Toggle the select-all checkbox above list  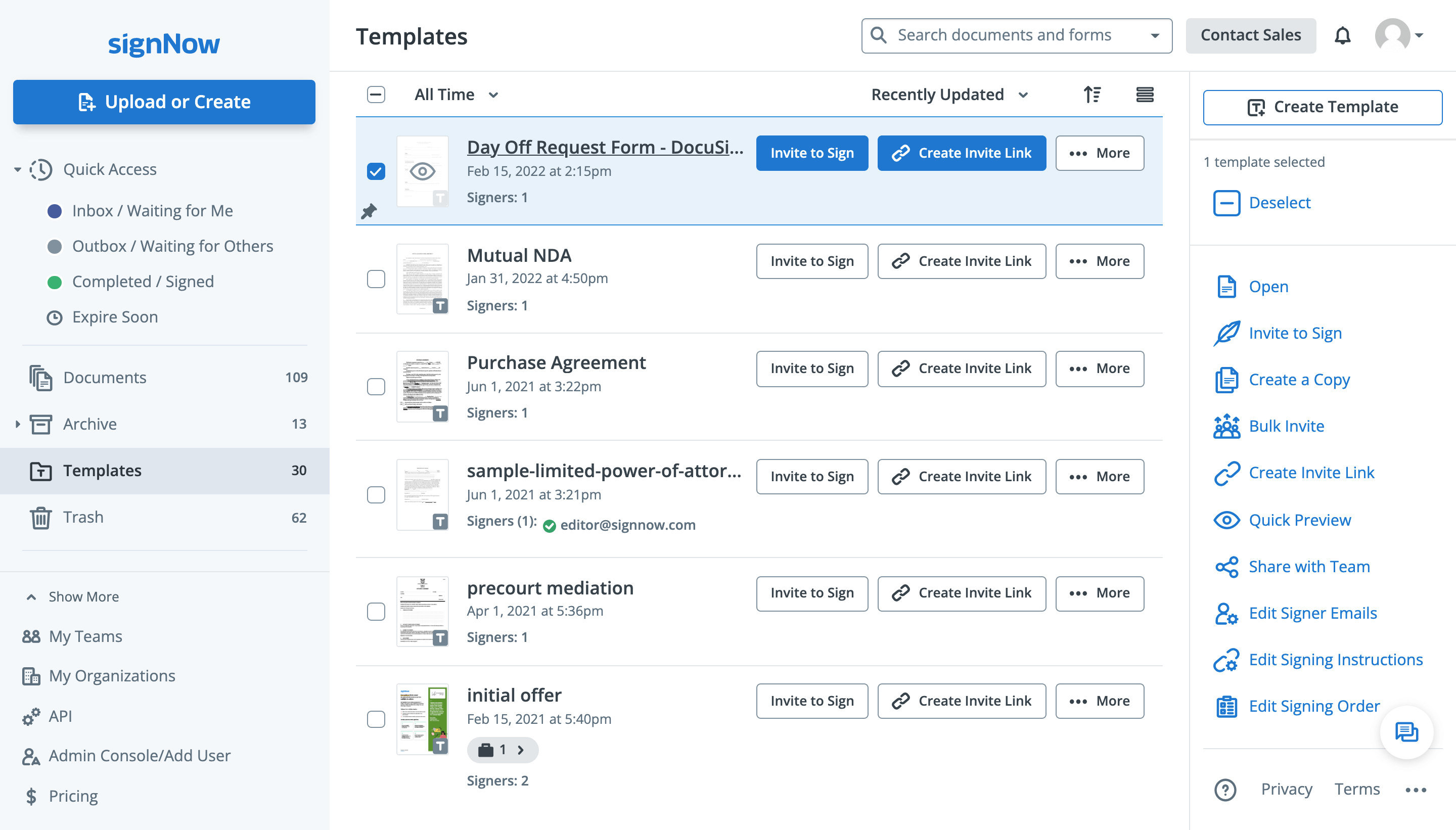pyautogui.click(x=376, y=95)
